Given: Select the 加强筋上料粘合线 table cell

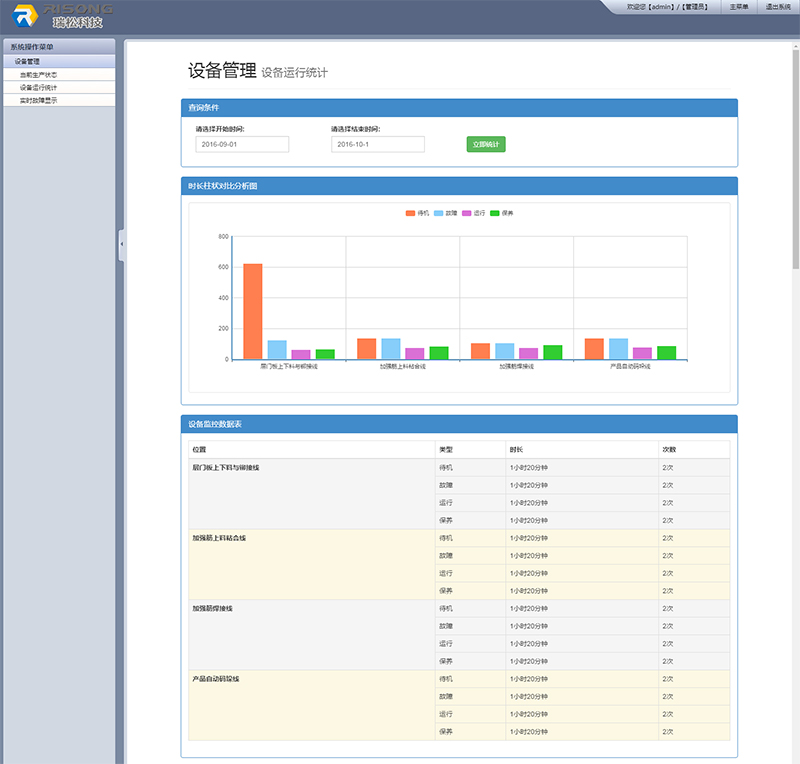Looking at the screenshot, I should coord(312,564).
